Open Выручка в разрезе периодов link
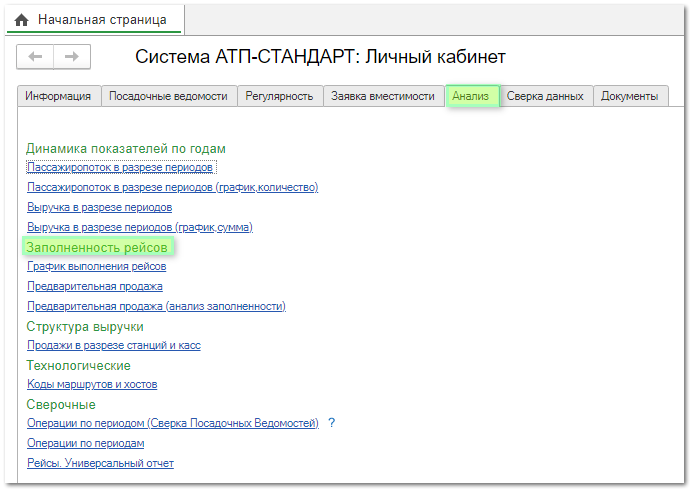The width and height of the screenshot is (693, 492). tap(99, 207)
